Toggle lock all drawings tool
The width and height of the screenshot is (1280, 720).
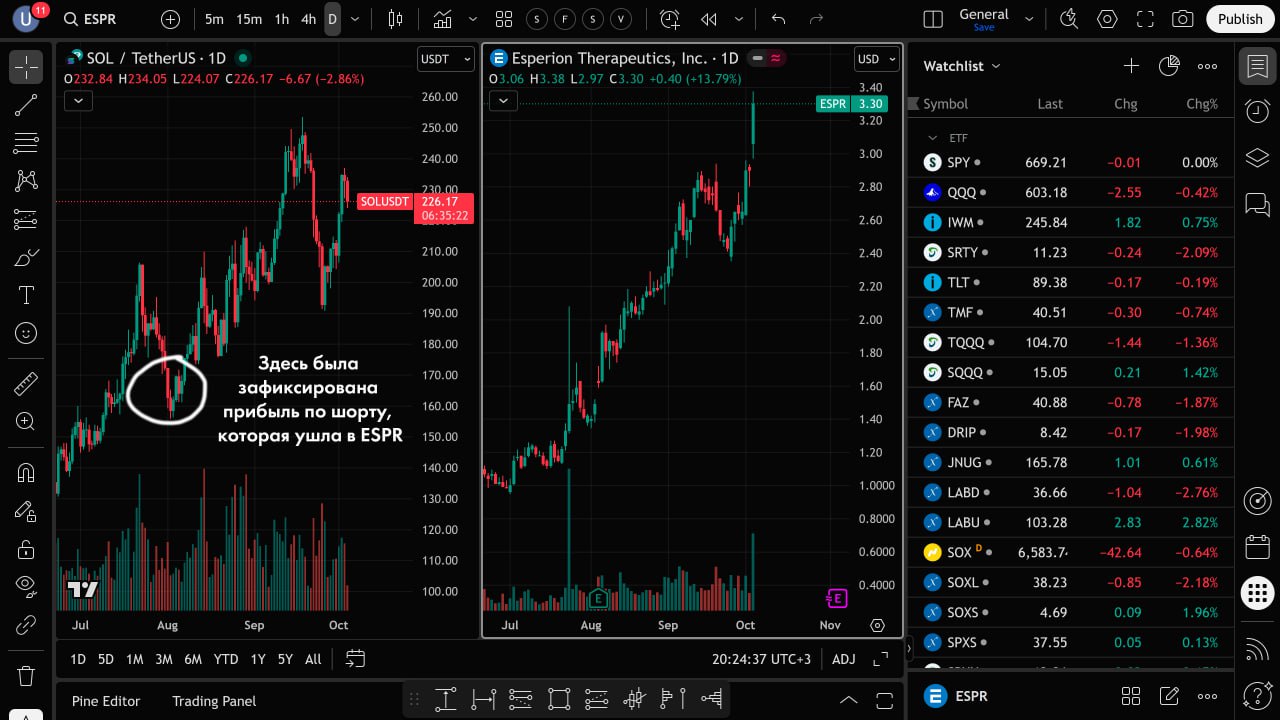point(26,549)
